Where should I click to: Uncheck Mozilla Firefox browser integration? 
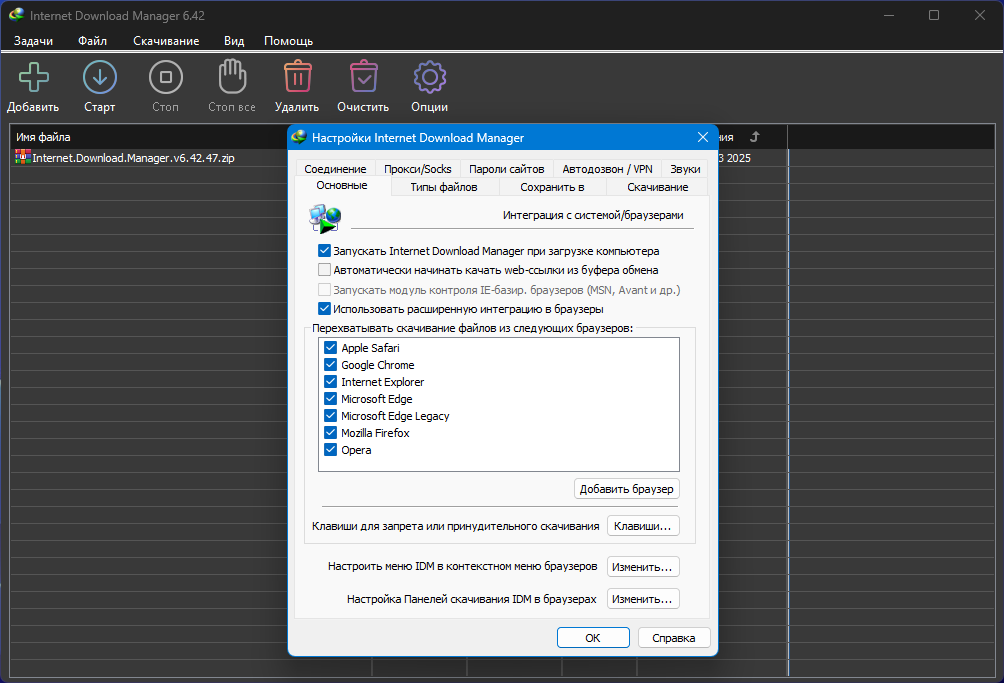pos(331,433)
